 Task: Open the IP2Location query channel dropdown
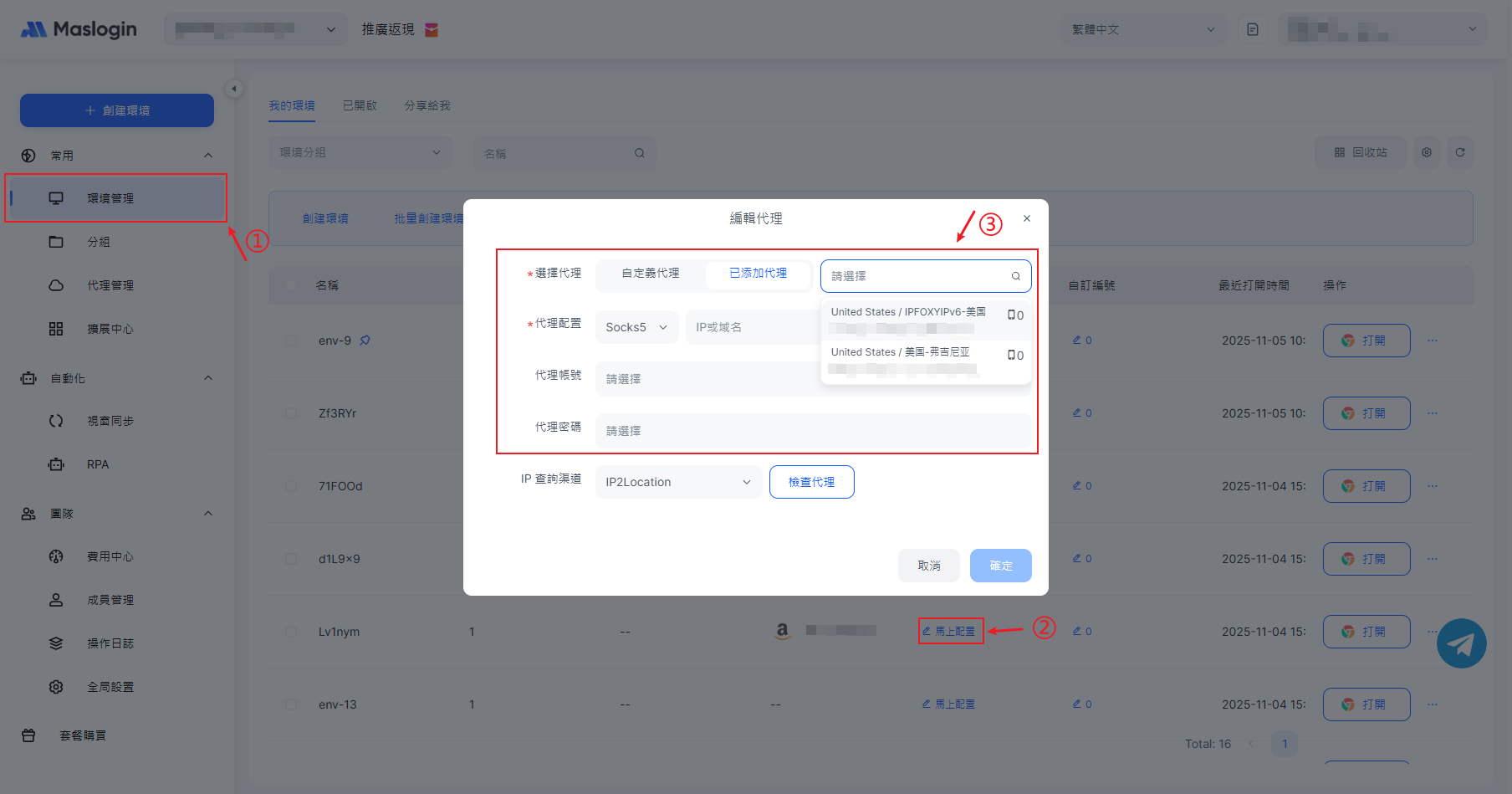[677, 482]
